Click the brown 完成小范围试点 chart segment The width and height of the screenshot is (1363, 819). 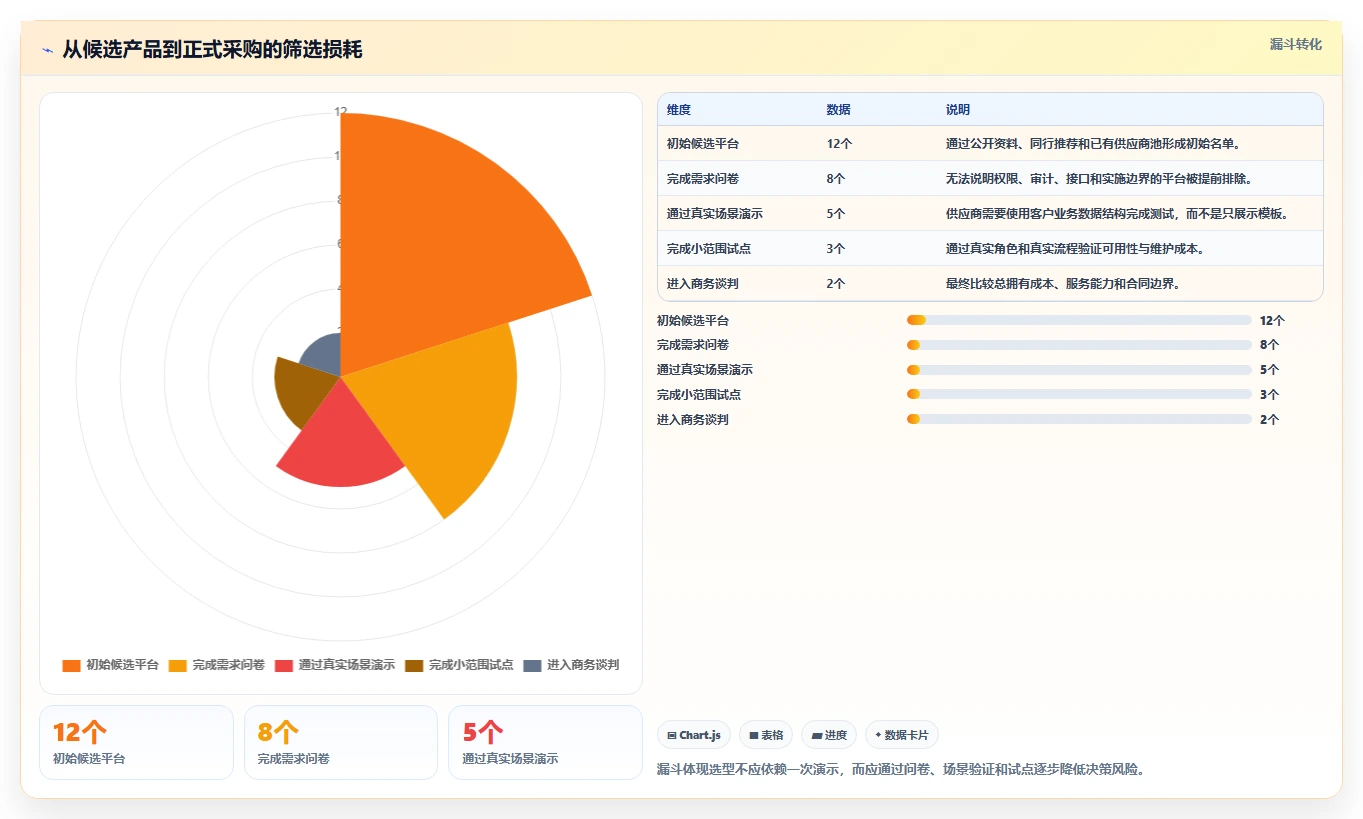304,389
